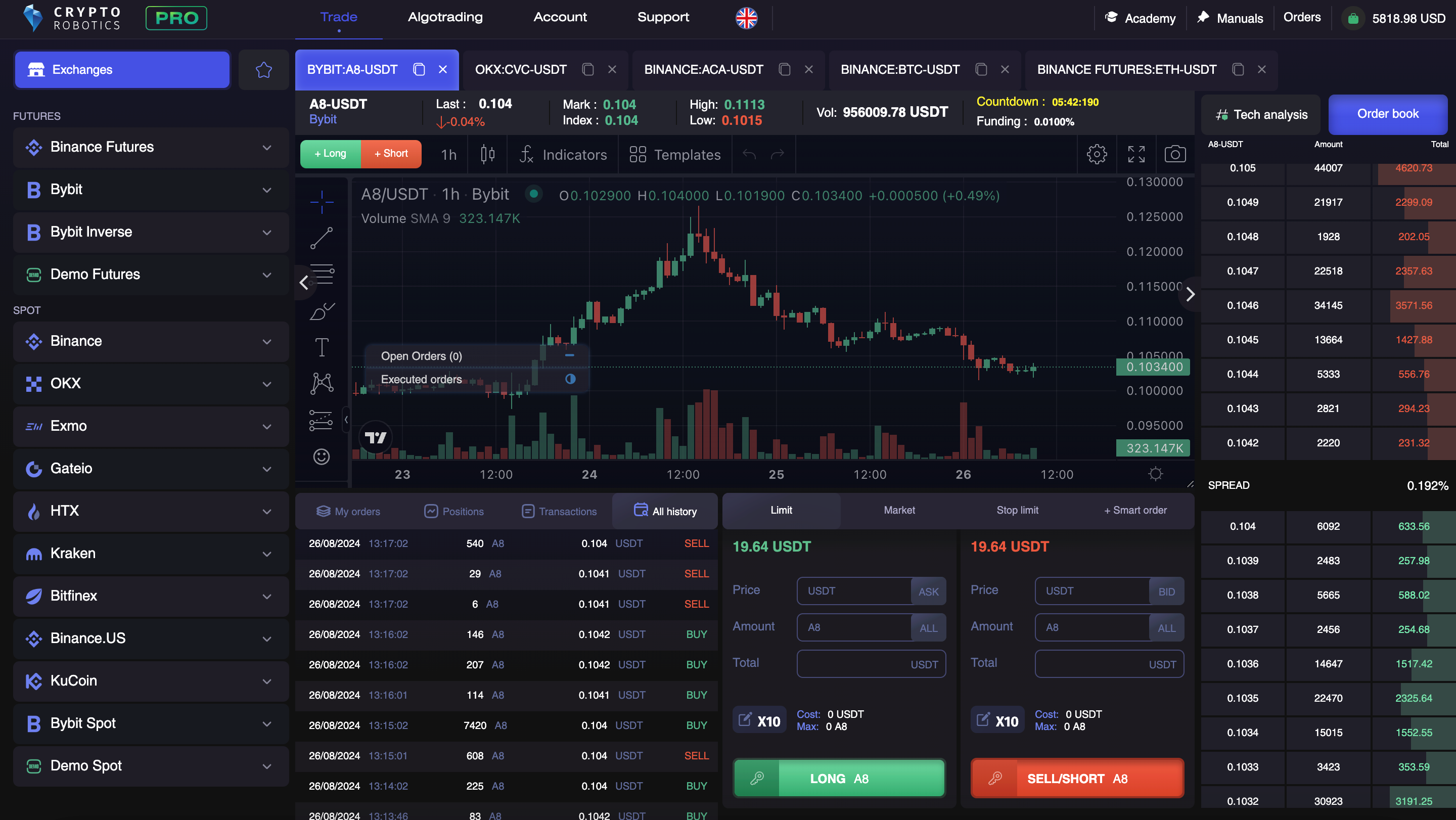Open the emoji icons tool
This screenshot has height=820, width=1456.
[322, 456]
